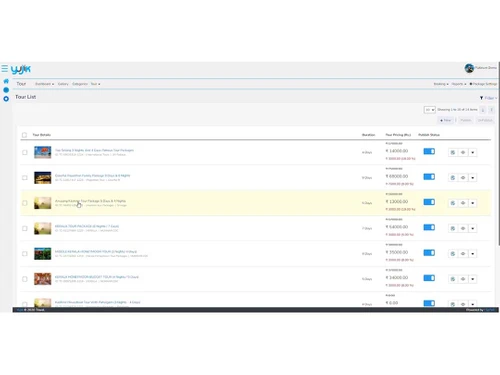Open the Tour dropdown menu
The width and height of the screenshot is (500, 375).
(95, 84)
